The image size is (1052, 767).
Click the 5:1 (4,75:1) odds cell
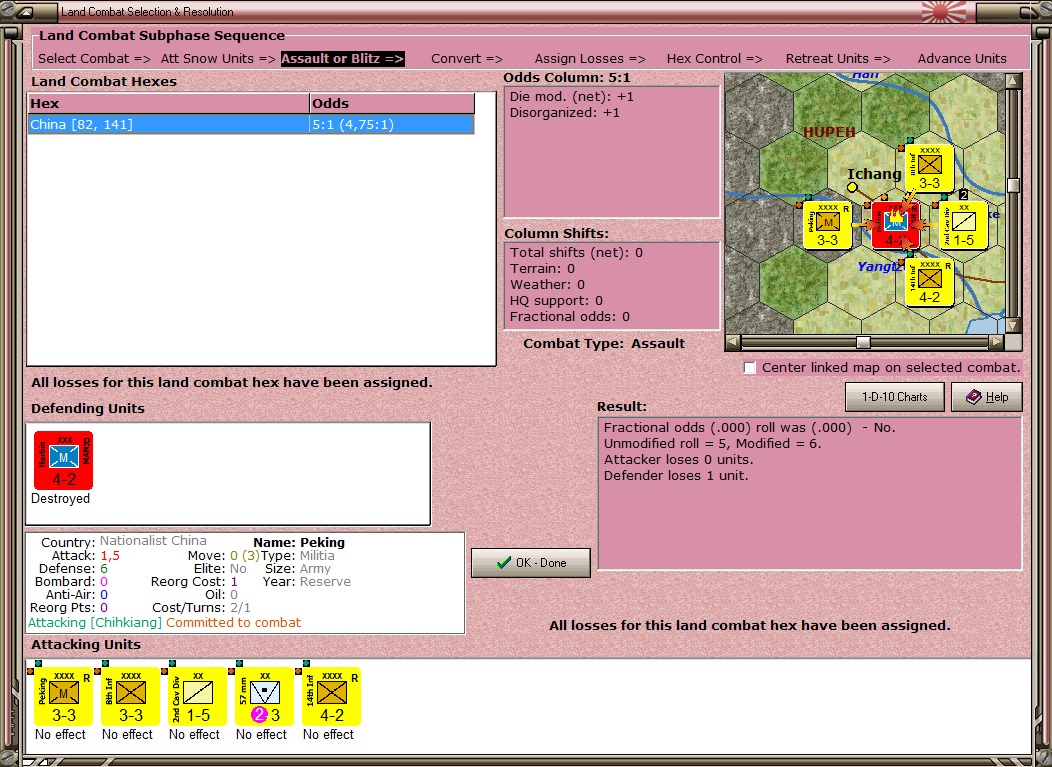392,124
